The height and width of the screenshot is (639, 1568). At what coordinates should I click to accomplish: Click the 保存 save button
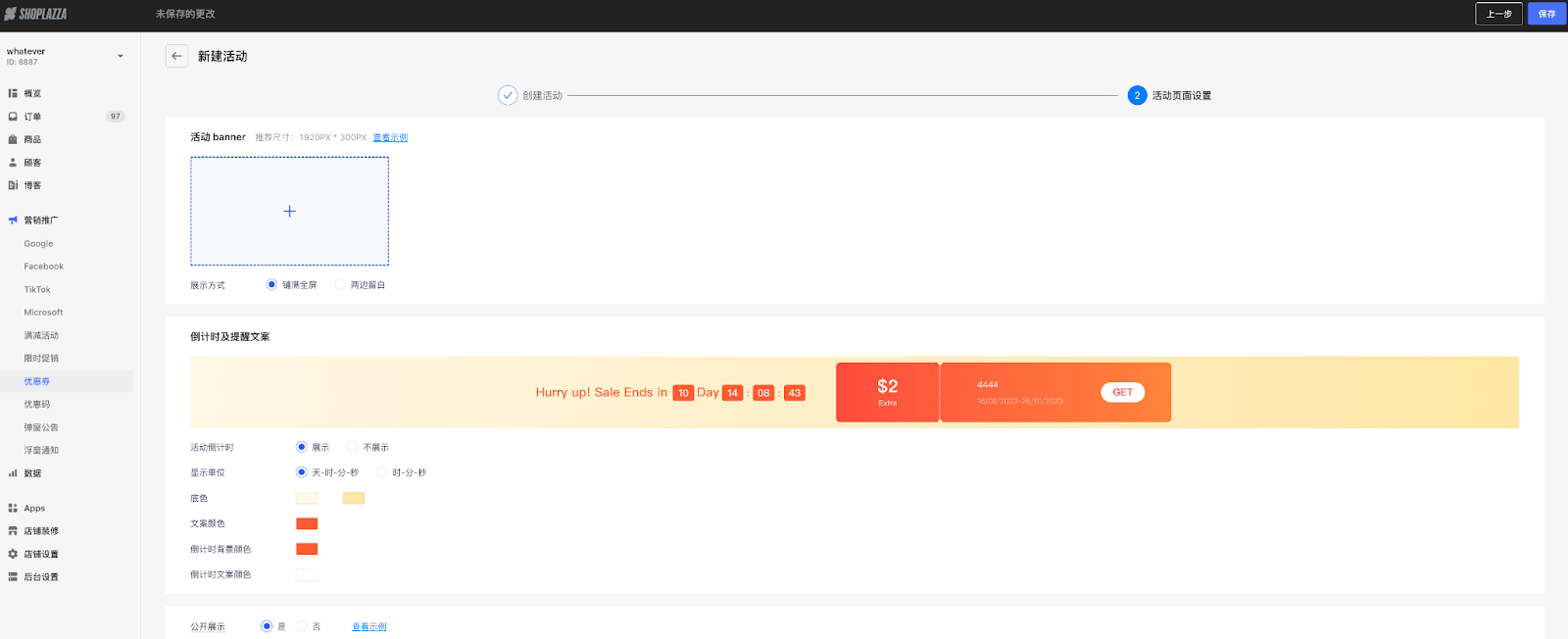1547,14
